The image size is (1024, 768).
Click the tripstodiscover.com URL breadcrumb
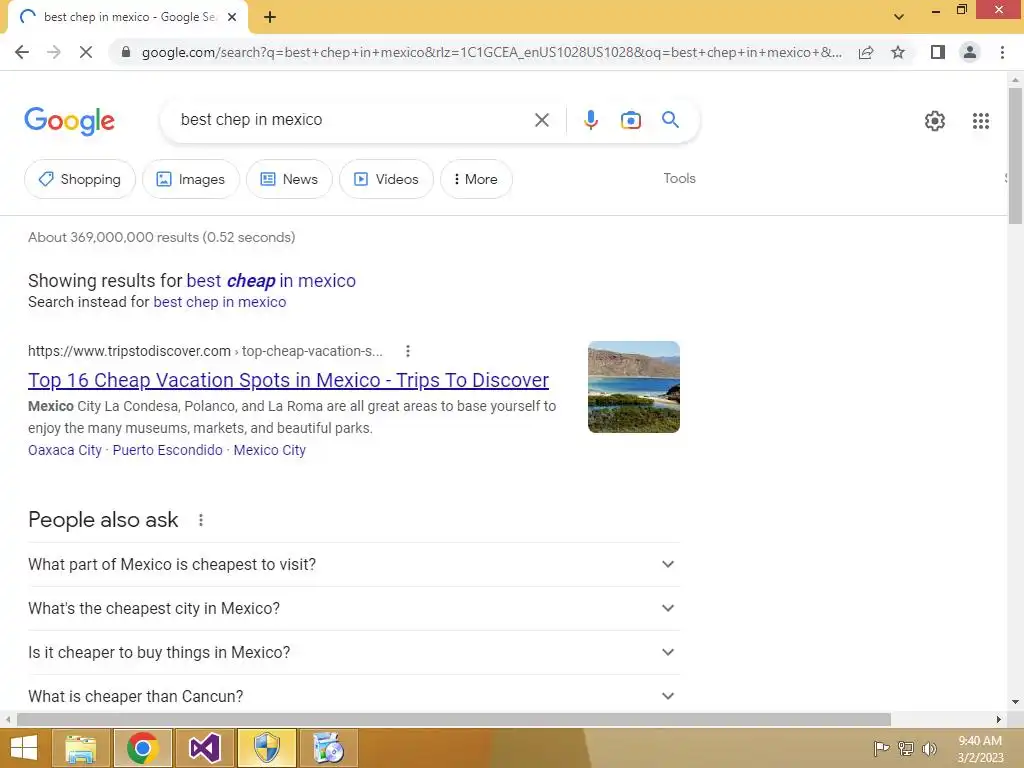coord(205,351)
